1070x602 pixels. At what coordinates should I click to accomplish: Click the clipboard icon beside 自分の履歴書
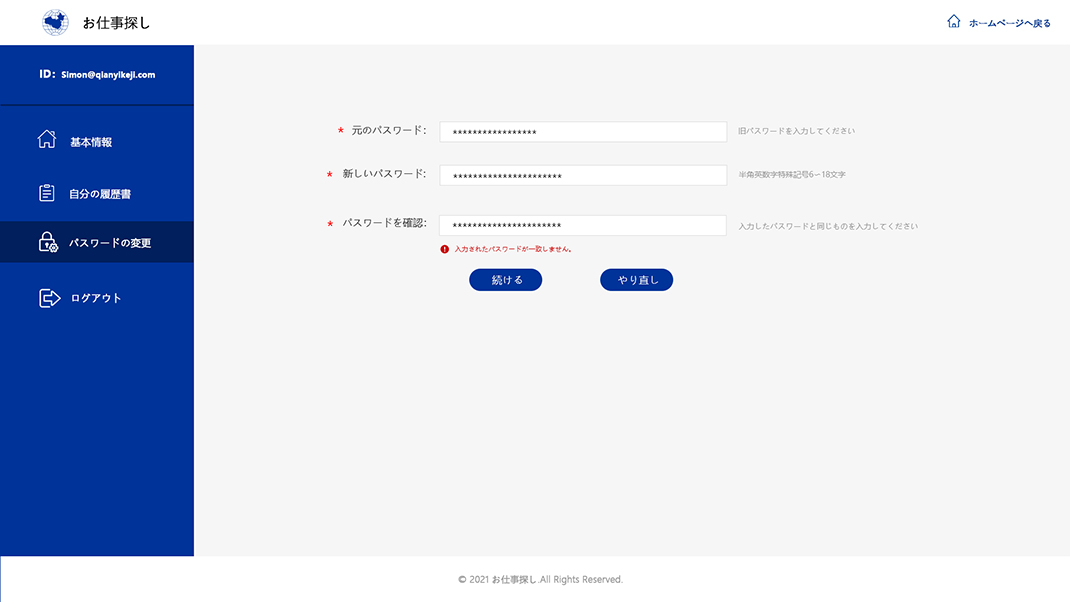tap(47, 193)
